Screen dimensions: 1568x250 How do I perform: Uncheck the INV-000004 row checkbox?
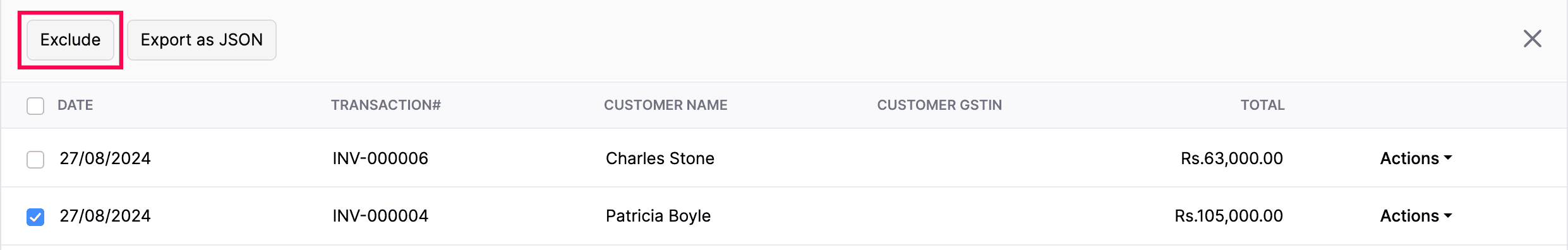point(35,217)
